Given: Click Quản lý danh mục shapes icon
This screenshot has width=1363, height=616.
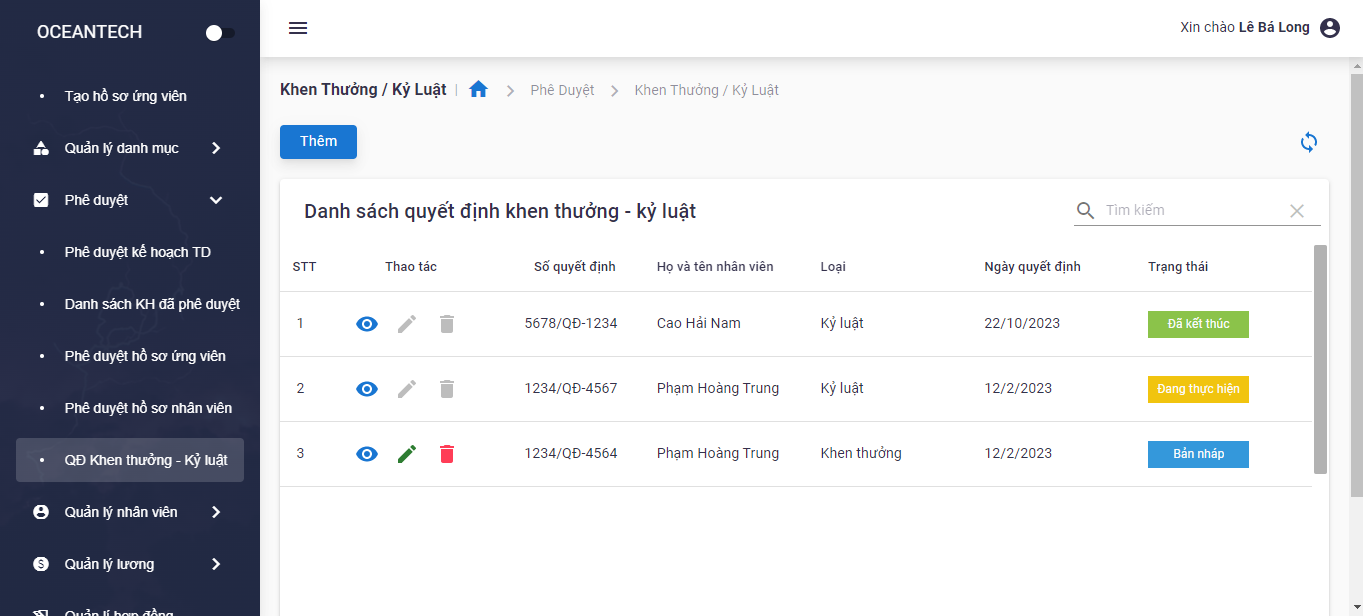Looking at the screenshot, I should point(41,148).
